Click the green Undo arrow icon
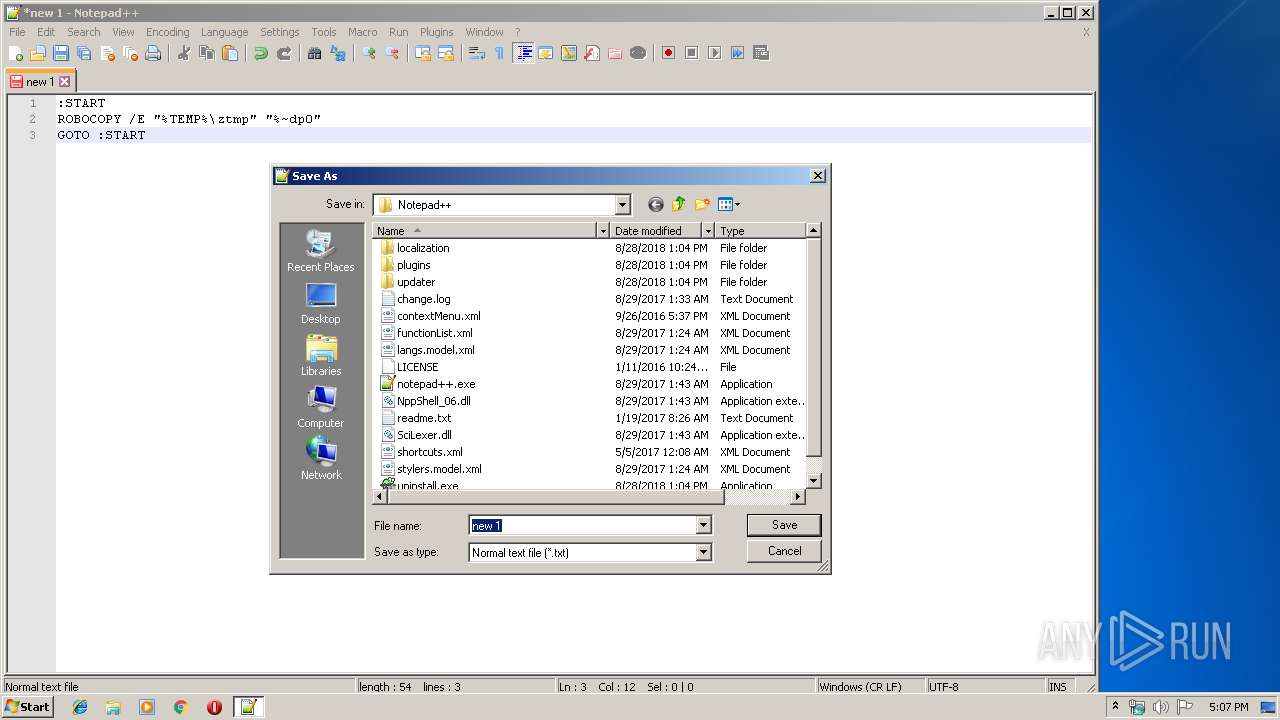 261,53
